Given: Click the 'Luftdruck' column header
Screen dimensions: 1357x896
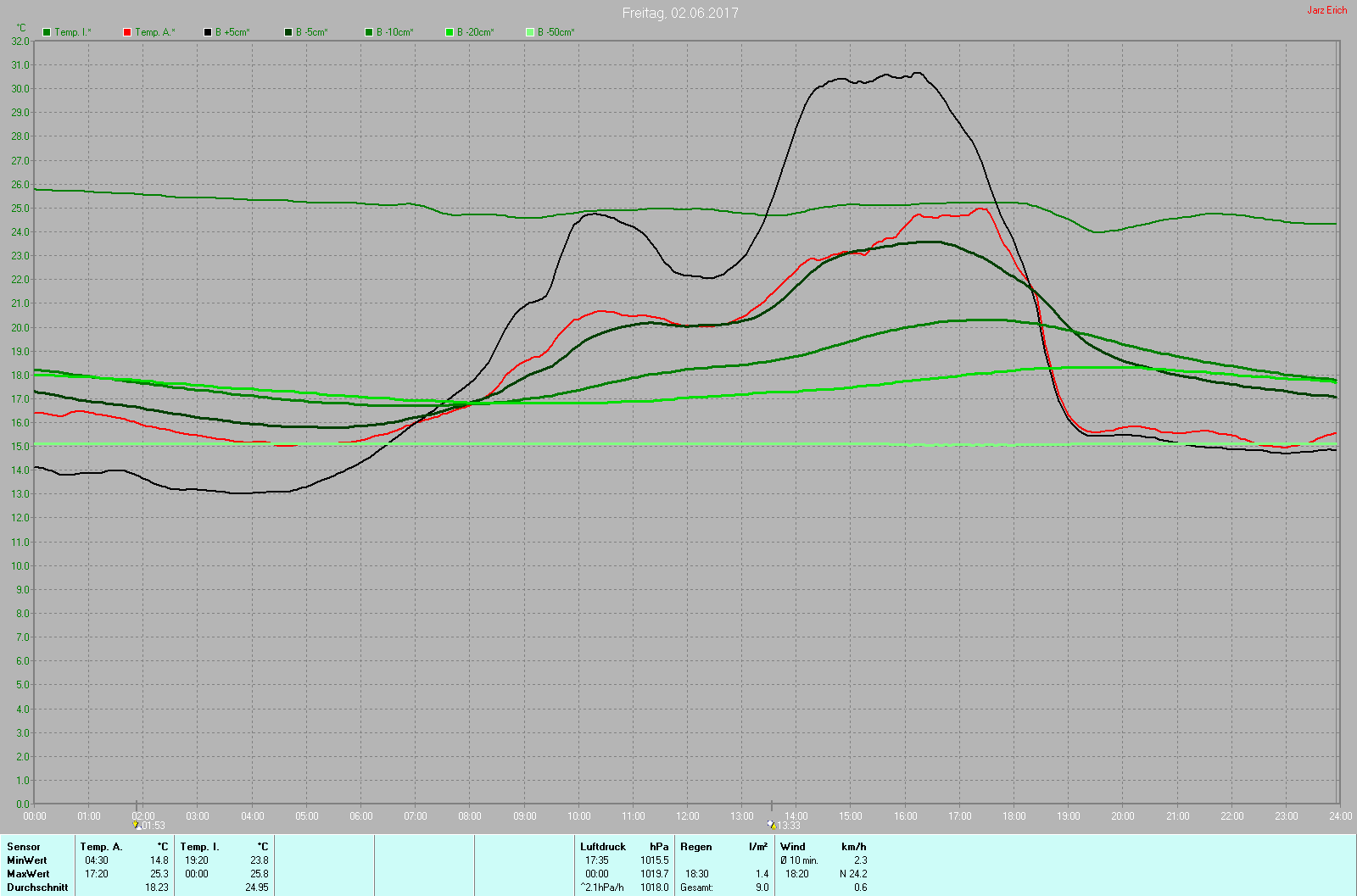Looking at the screenshot, I should point(603,847).
